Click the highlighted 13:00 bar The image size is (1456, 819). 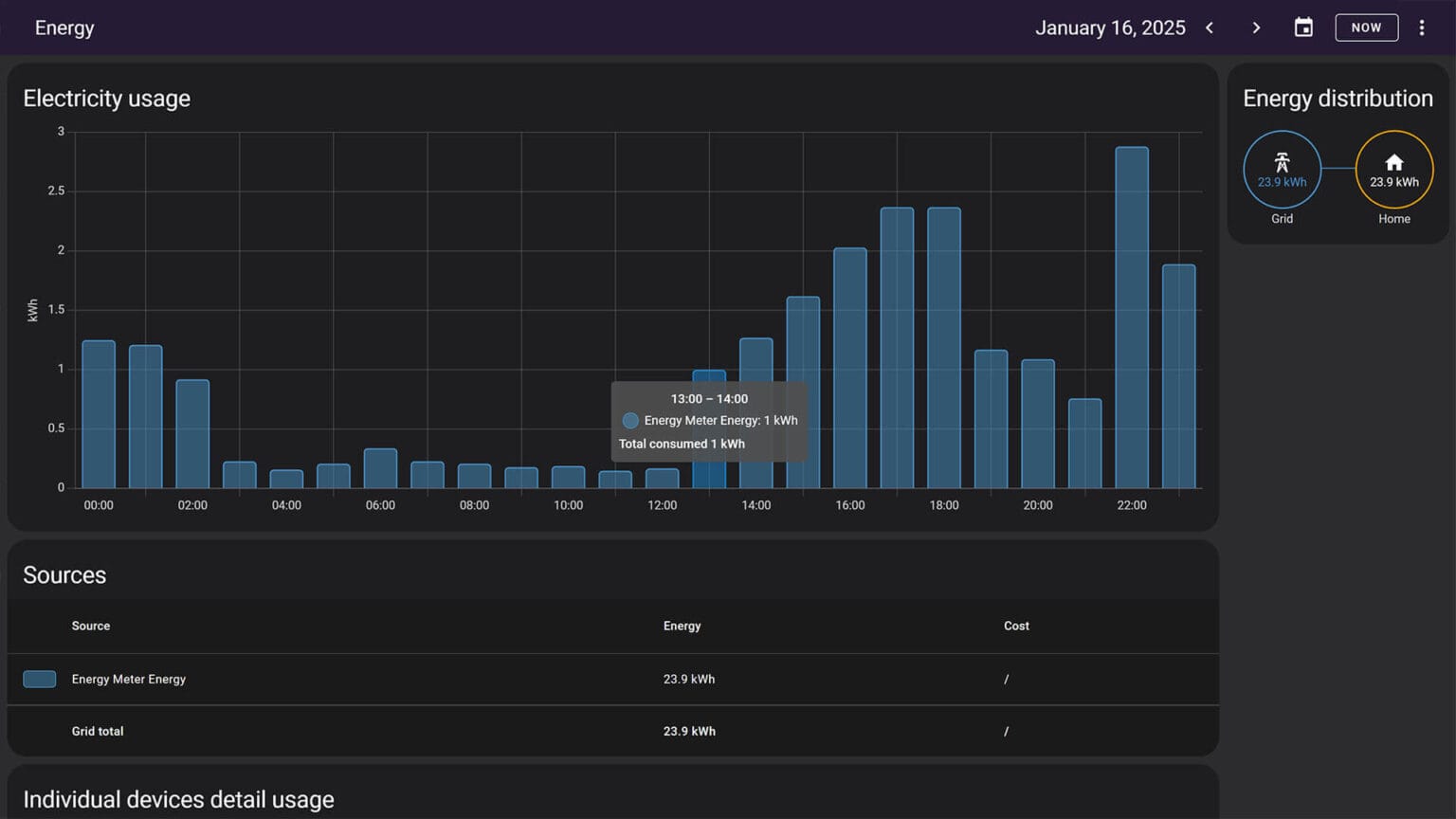pos(709,474)
